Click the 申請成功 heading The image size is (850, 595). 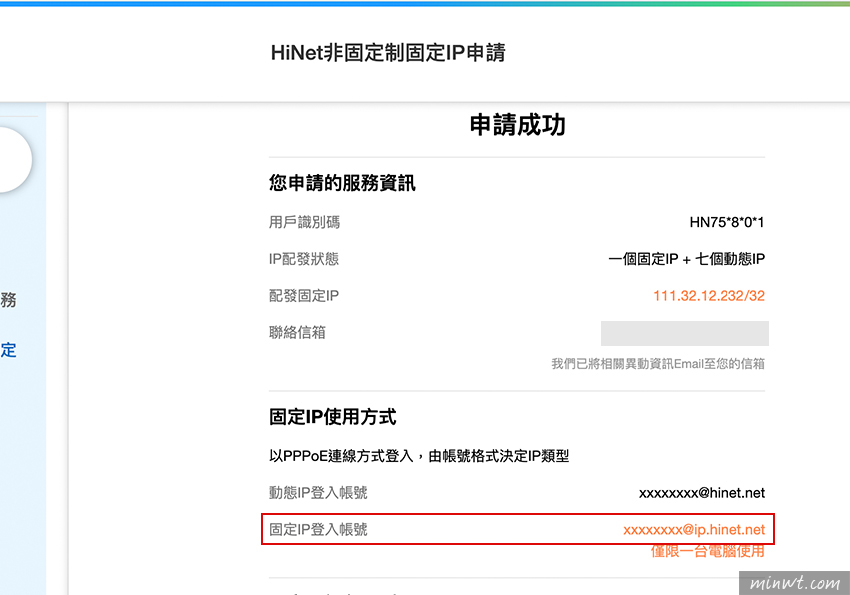[x=517, y=125]
